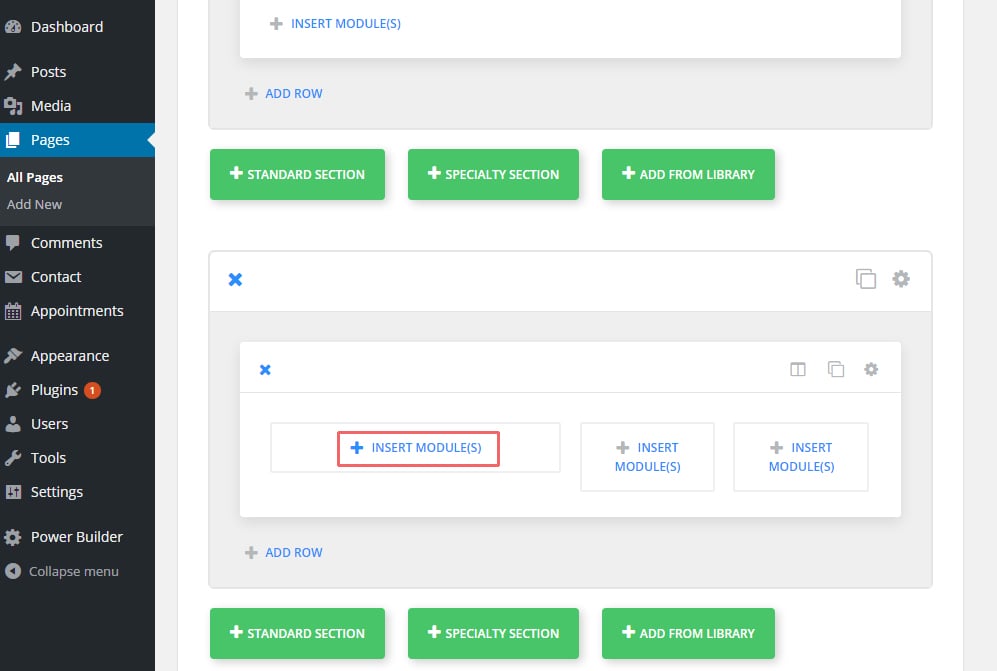The height and width of the screenshot is (671, 997).
Task: Insert module in the rightmost column
Action: (801, 457)
